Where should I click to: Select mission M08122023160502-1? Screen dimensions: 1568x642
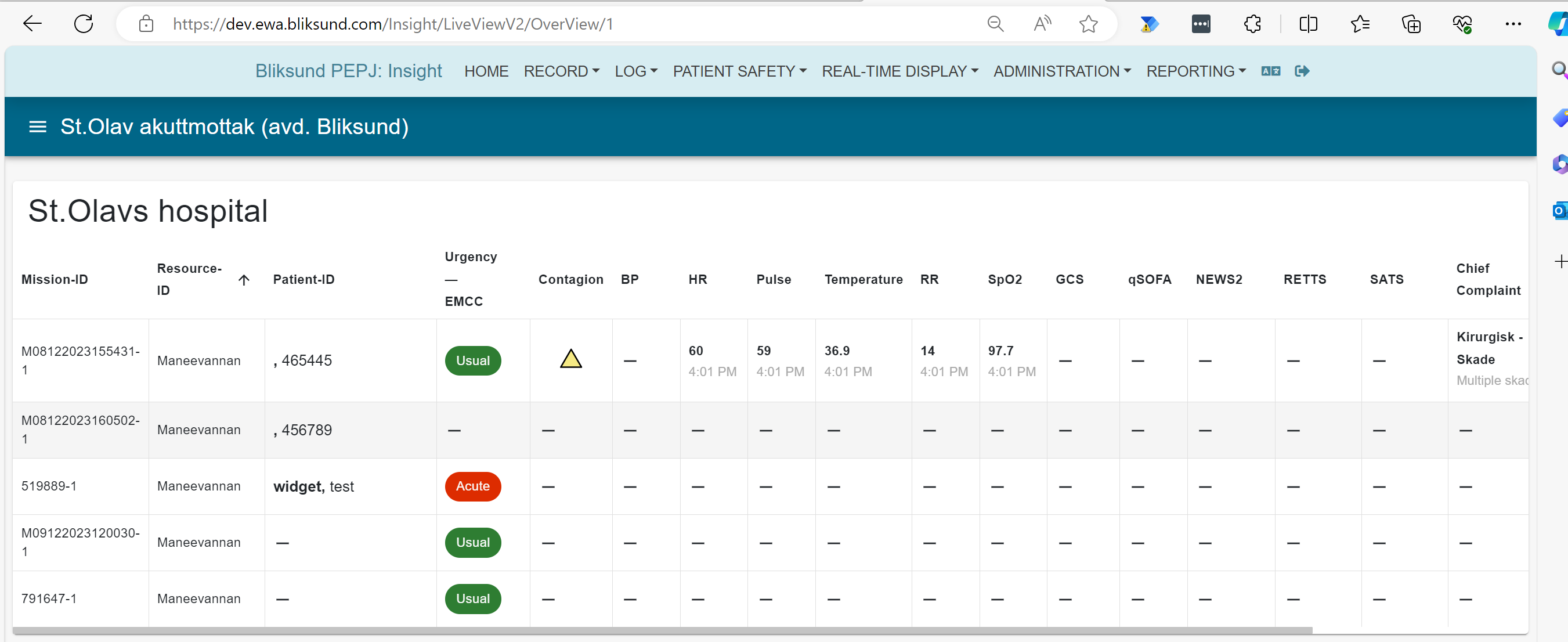point(80,430)
